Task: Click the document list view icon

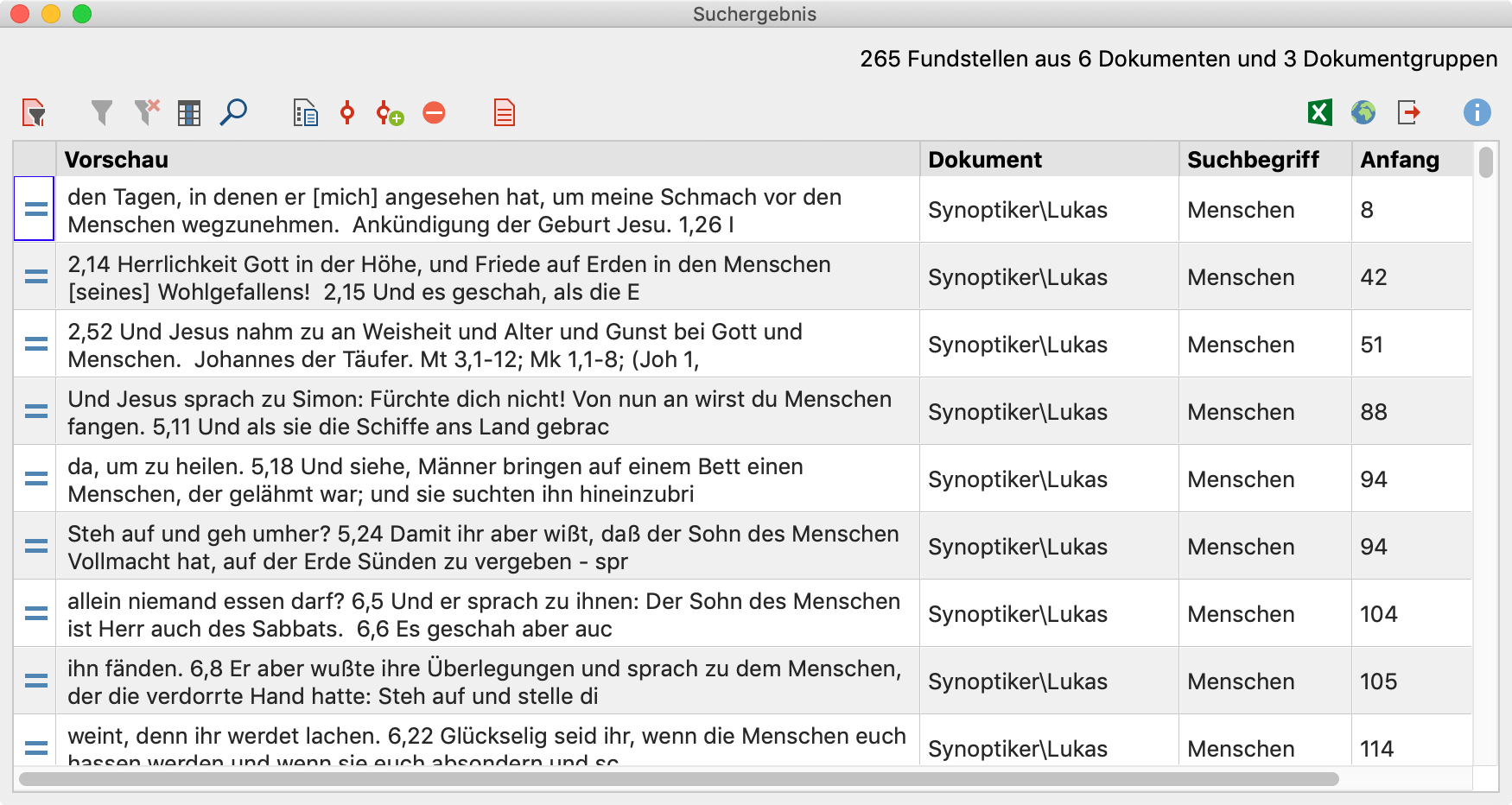Action: [x=305, y=113]
